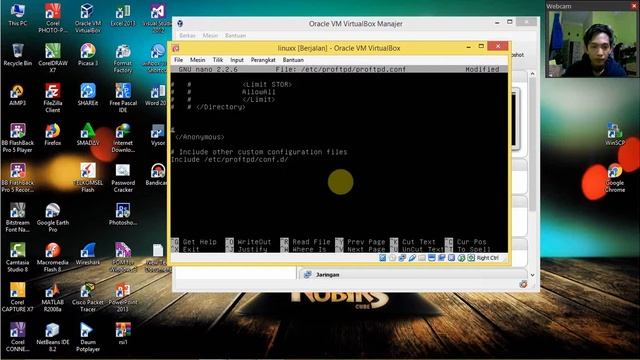Screen dimensions: 640x360
Task: Select the MATLAB R2008a desktop icon
Action: tap(53, 298)
